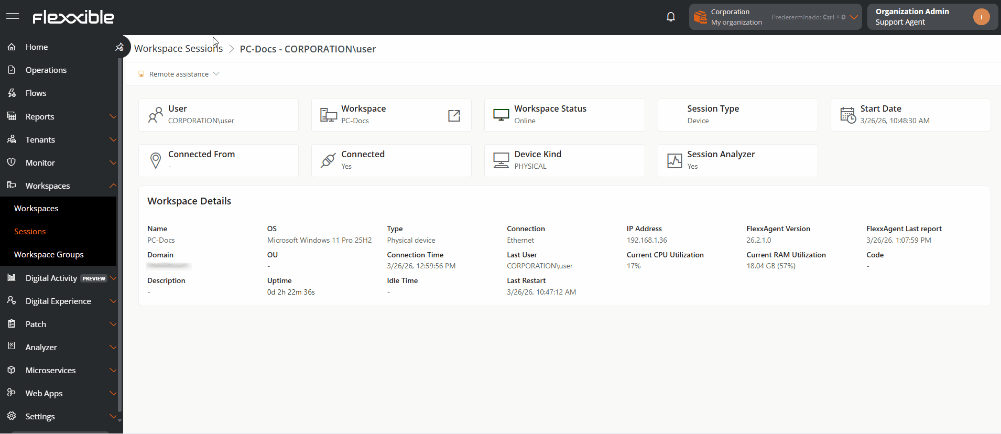
Task: Select Workspace Groups in sidebar
Action: pyautogui.click(x=48, y=255)
